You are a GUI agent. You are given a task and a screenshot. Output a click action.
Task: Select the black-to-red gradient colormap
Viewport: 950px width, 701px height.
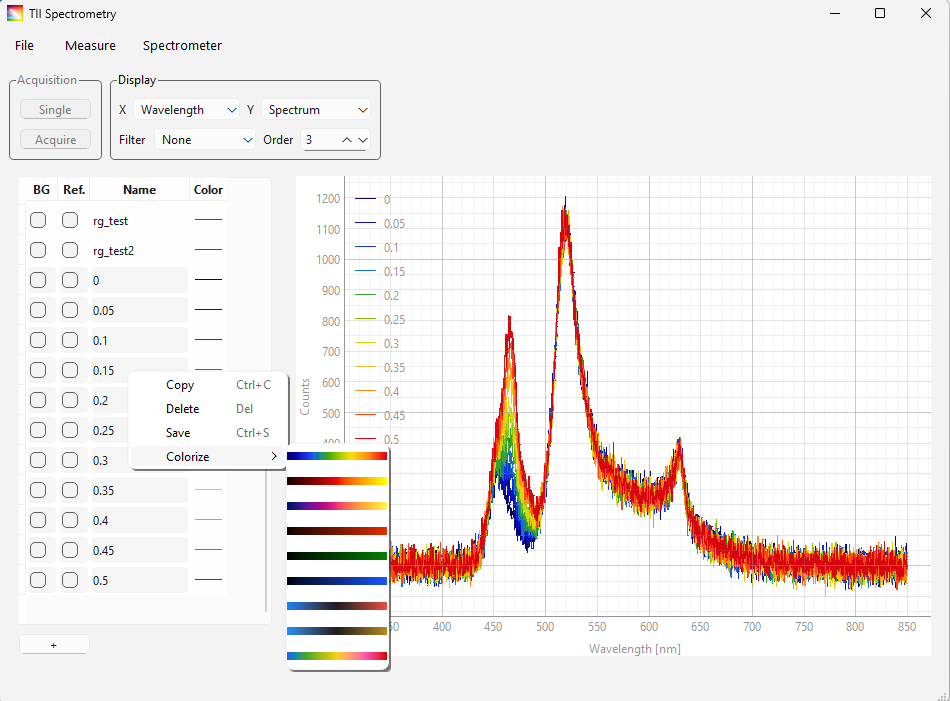pos(337,529)
